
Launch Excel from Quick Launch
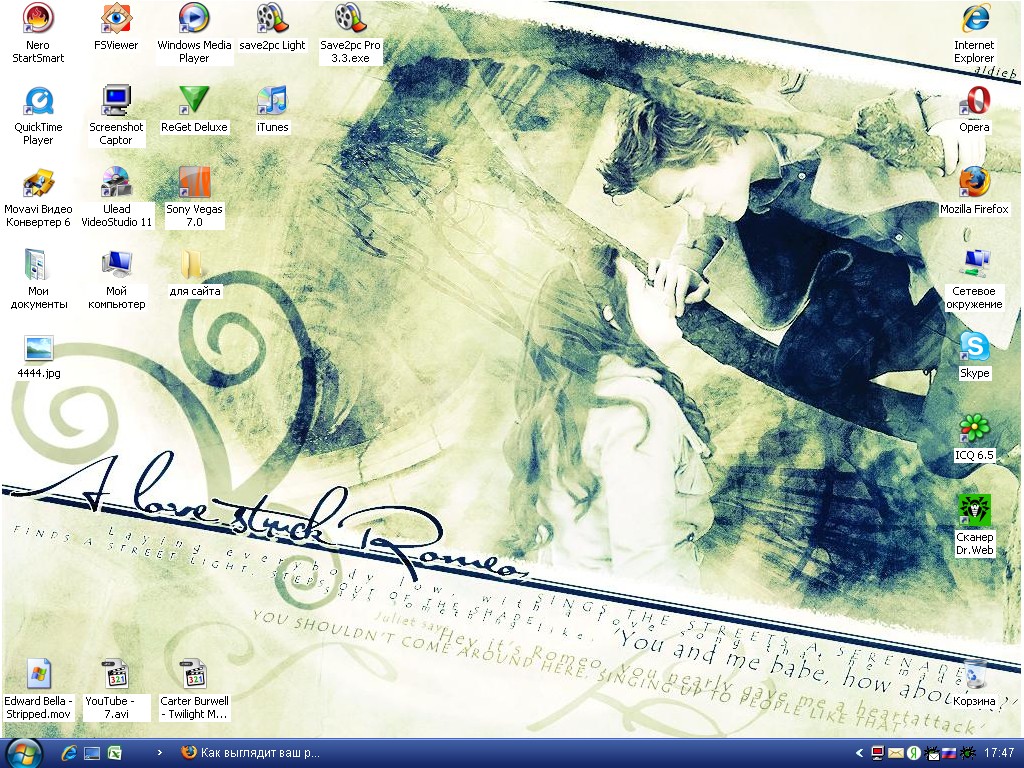click(115, 753)
